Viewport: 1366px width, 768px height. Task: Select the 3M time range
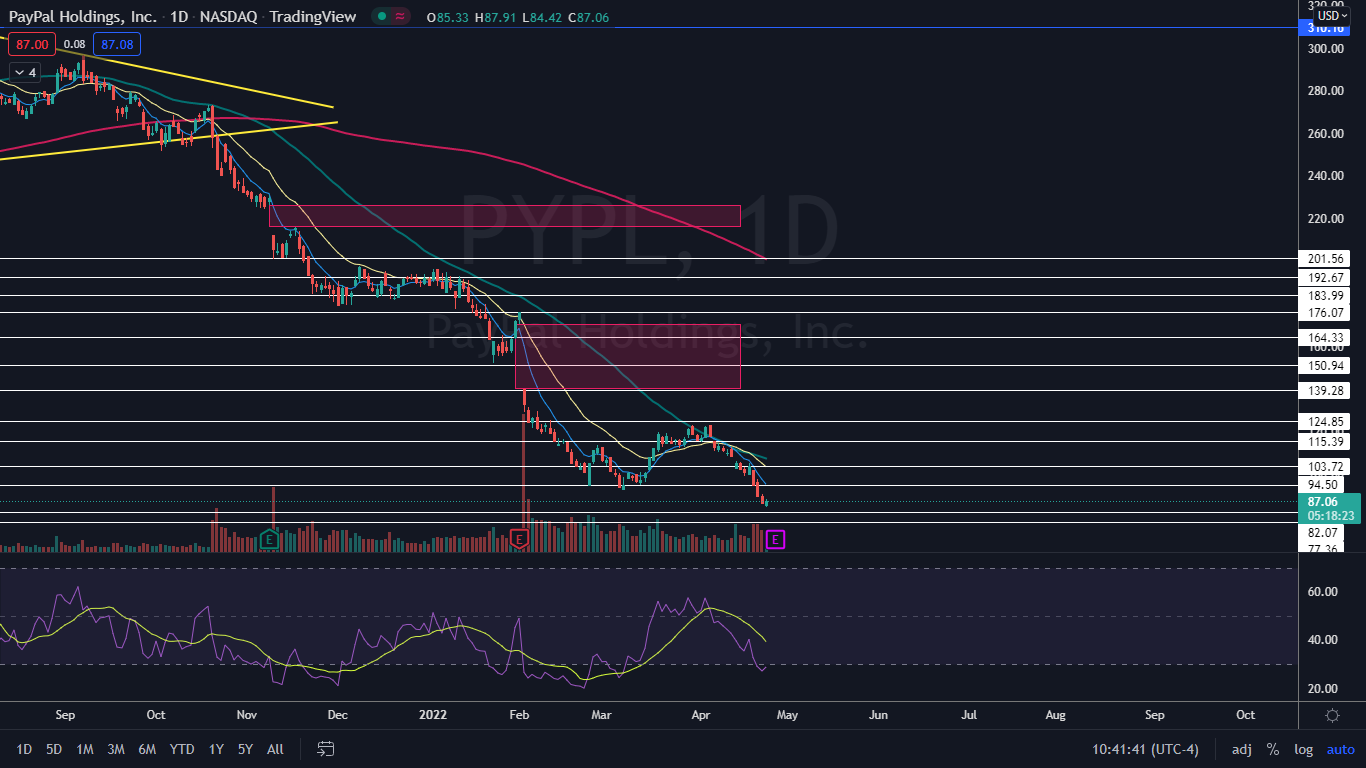click(116, 749)
